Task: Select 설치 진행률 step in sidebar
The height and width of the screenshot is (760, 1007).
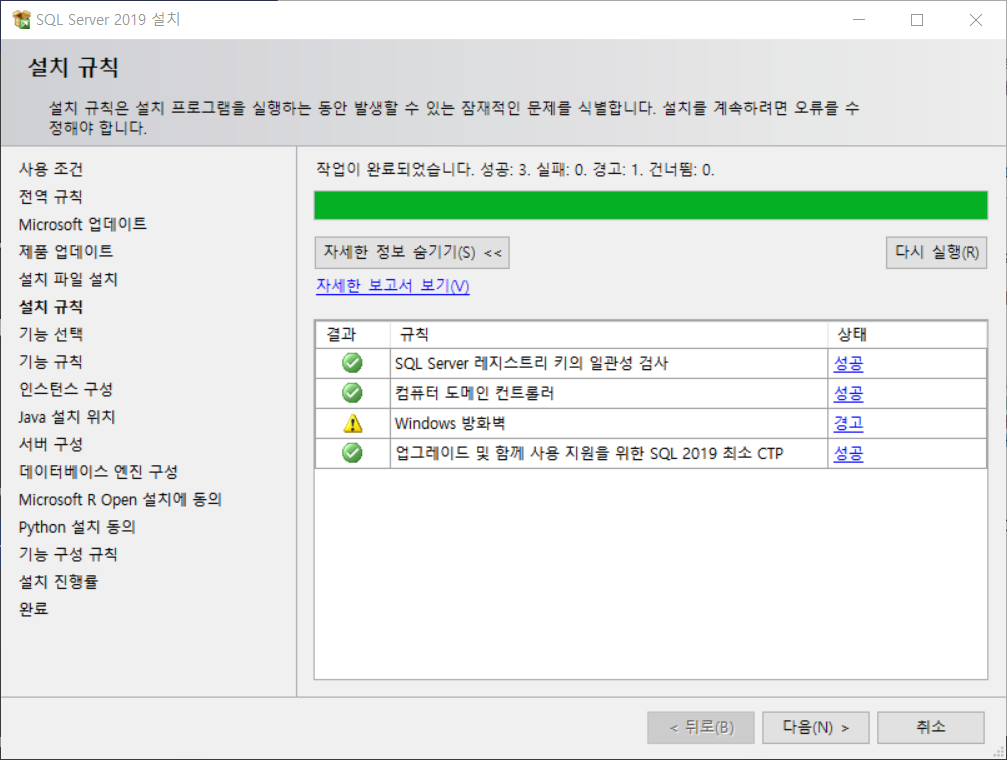Action: (58, 581)
